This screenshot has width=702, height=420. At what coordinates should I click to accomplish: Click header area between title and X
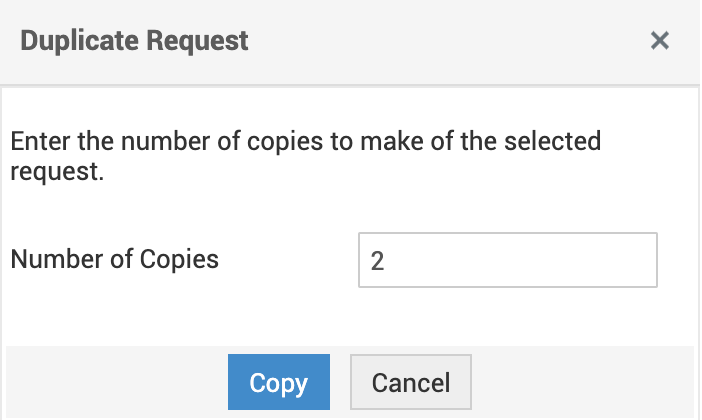click(450, 41)
